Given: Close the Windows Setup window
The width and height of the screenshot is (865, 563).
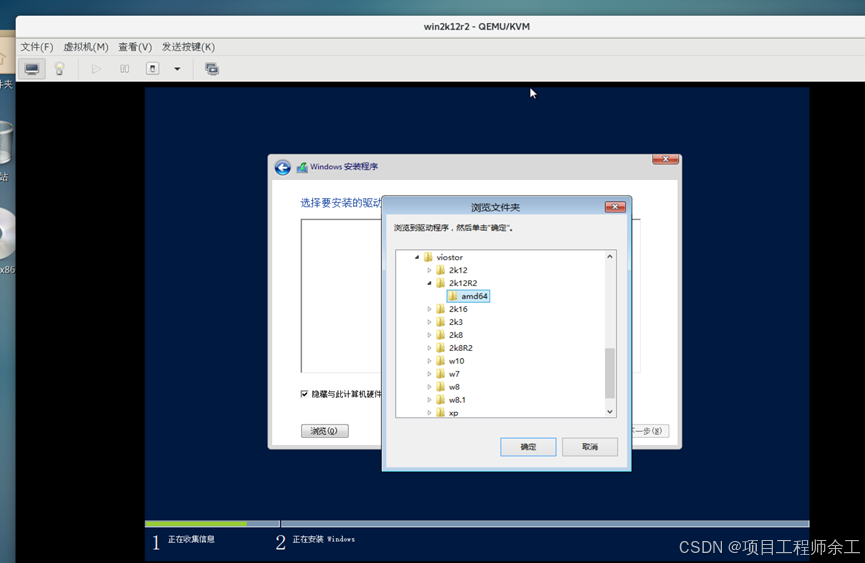Looking at the screenshot, I should point(665,159).
